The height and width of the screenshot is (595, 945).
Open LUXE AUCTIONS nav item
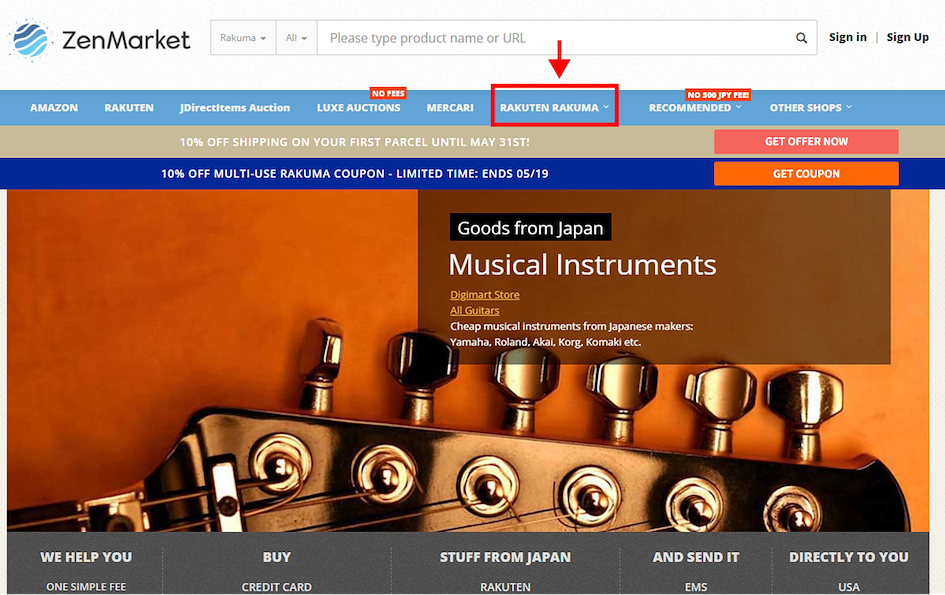[359, 108]
